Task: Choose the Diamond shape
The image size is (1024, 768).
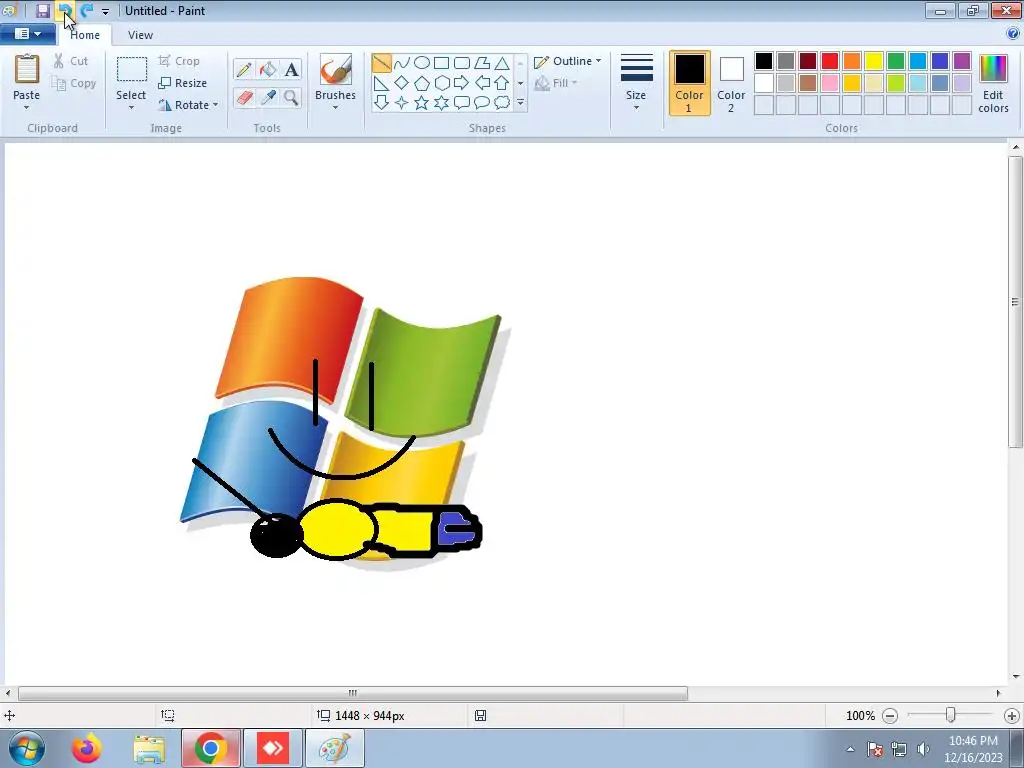Action: (402, 83)
